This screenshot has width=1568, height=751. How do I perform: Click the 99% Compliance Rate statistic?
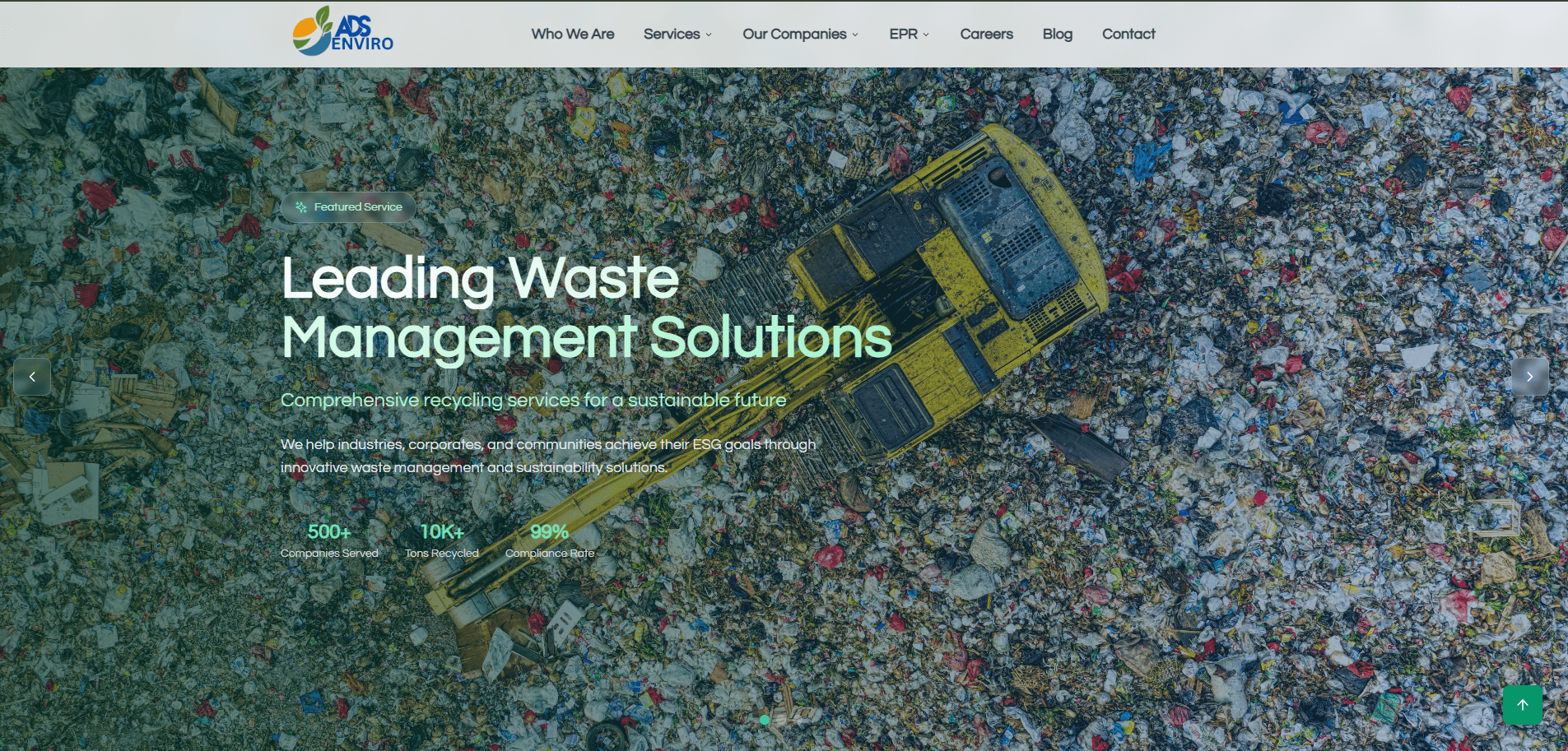[x=549, y=540]
